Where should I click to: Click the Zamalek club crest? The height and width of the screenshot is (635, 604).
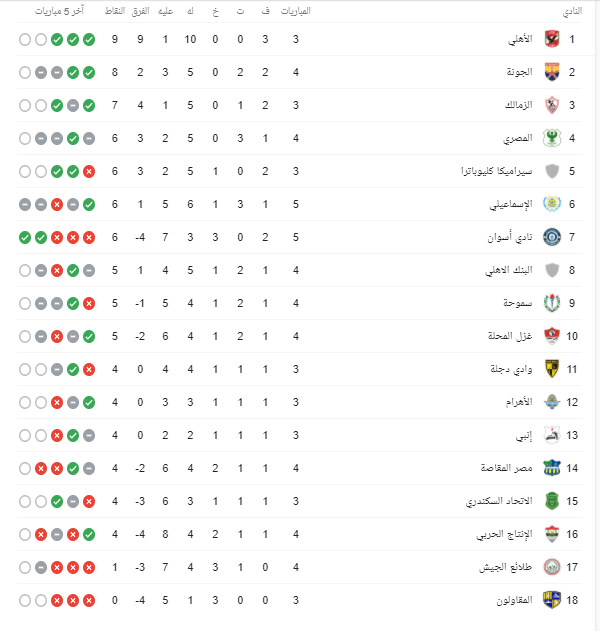[x=552, y=105]
